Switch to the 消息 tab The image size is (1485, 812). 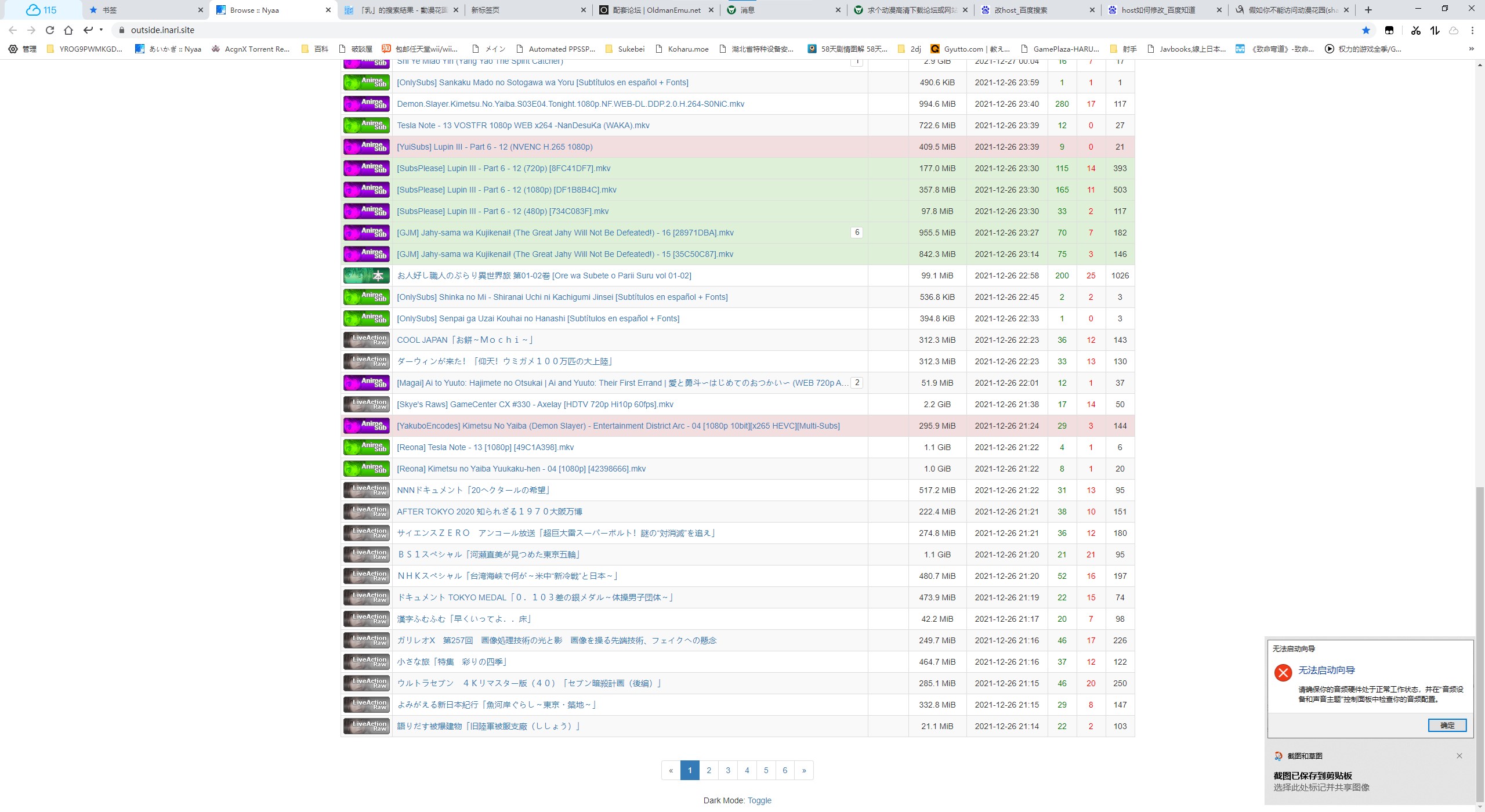click(783, 10)
